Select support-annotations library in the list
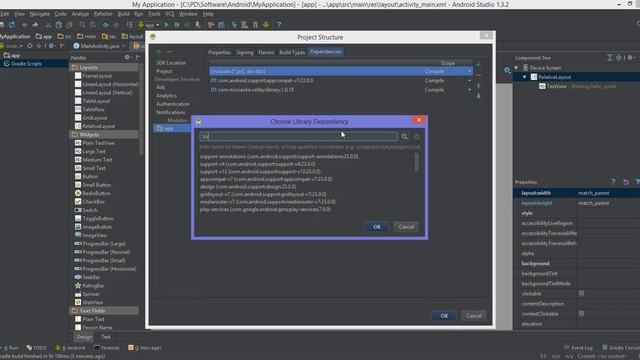This screenshot has height=360, width=640. point(279,156)
